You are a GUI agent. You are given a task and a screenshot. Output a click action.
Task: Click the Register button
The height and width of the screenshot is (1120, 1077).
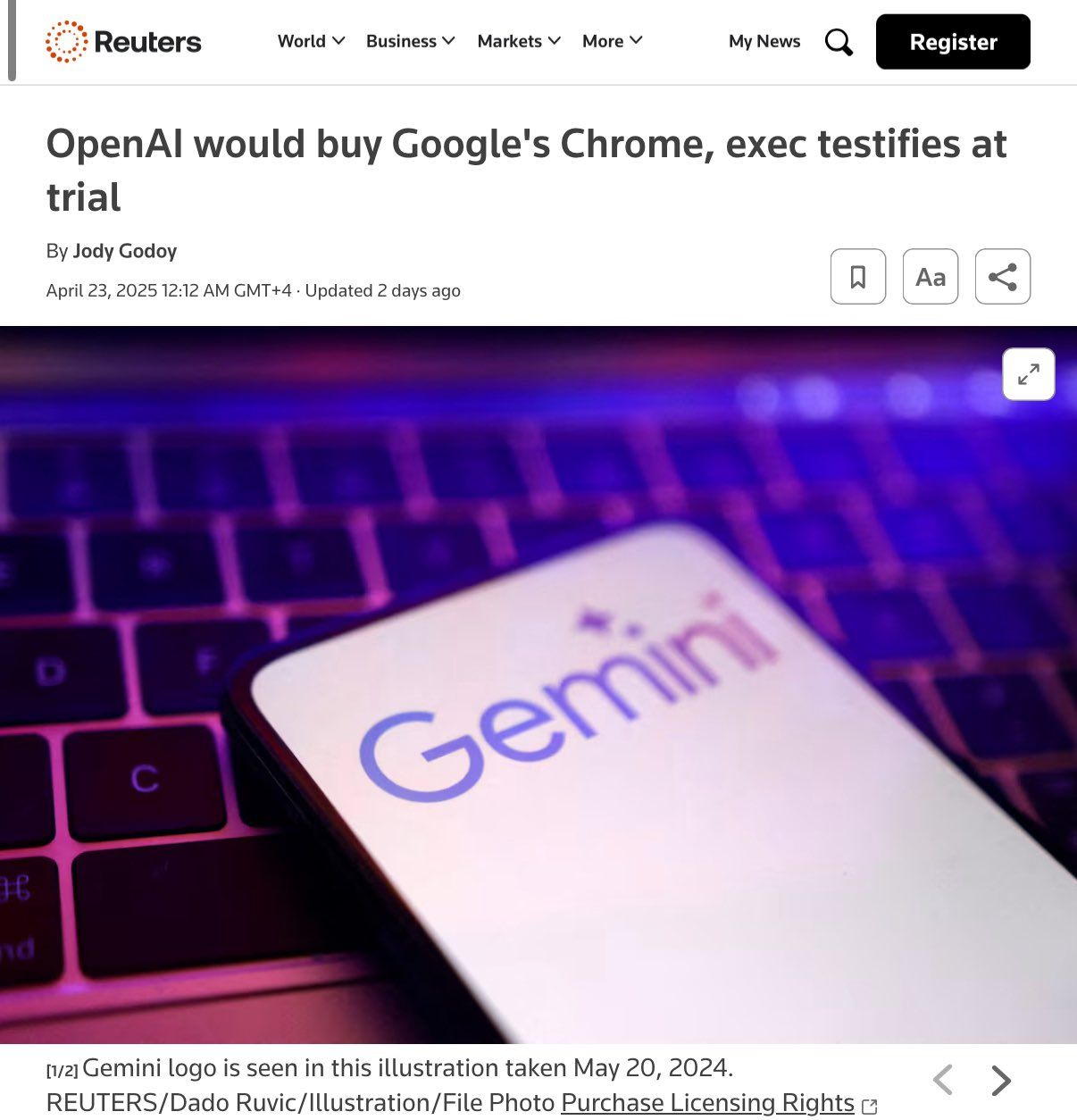[x=953, y=42]
